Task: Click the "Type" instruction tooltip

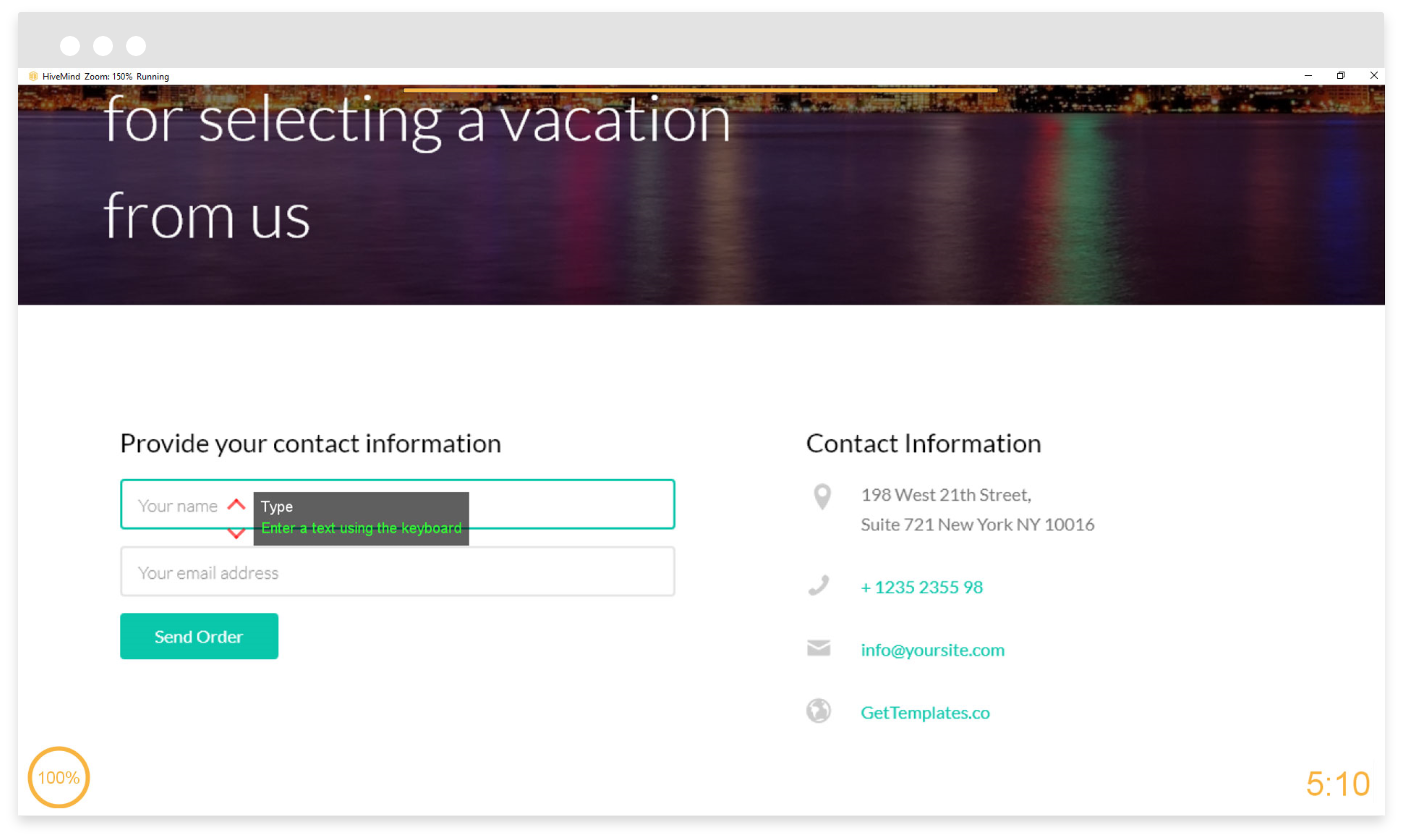Action: (x=361, y=517)
